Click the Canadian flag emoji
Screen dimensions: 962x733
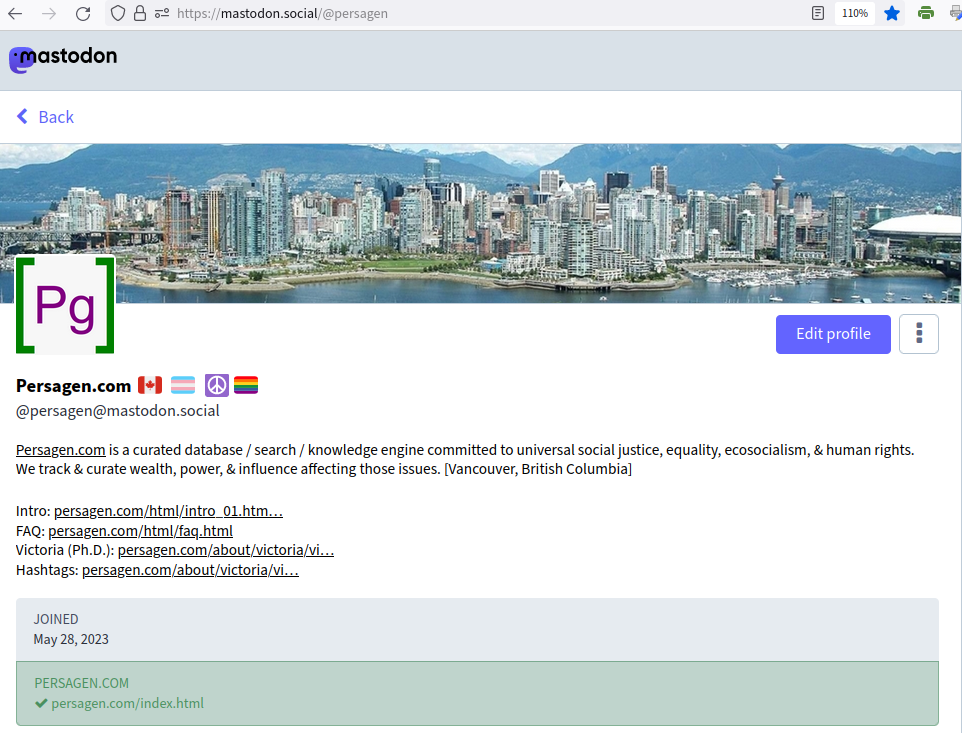(x=150, y=385)
